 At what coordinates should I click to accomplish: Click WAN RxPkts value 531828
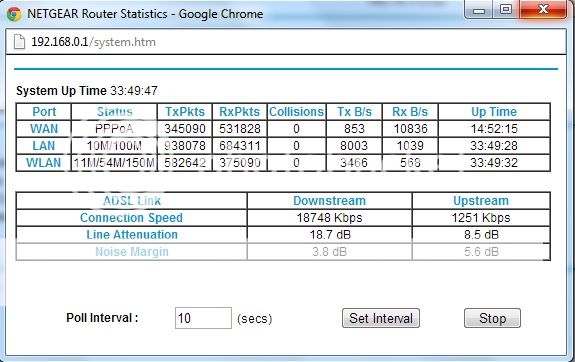[240, 129]
